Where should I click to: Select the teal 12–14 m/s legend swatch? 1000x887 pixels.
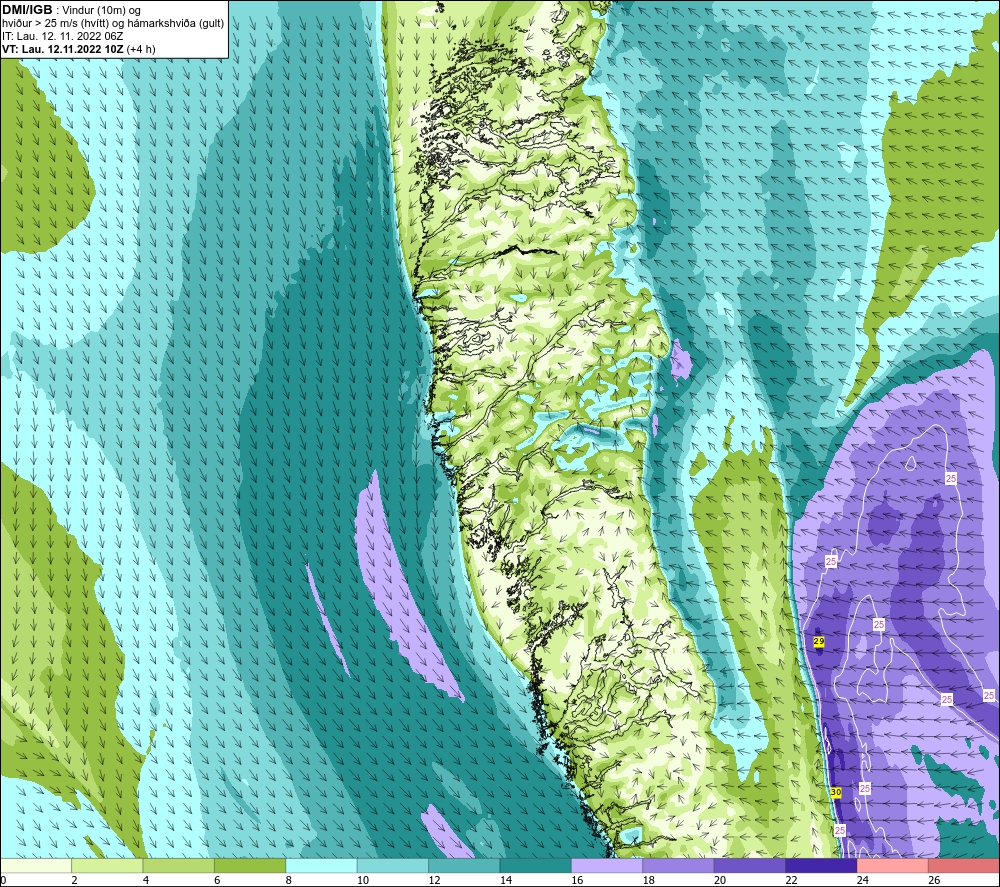464,865
